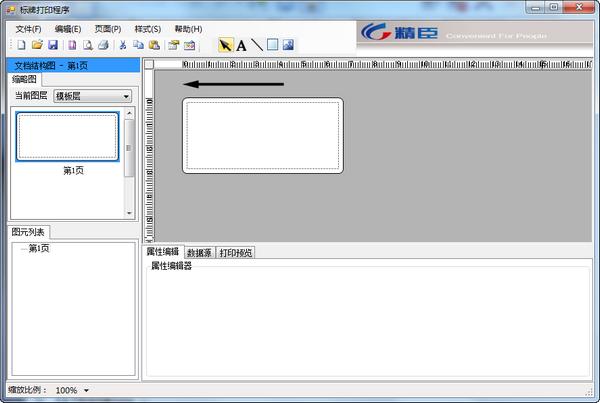Click the Open folder icon

37,45
